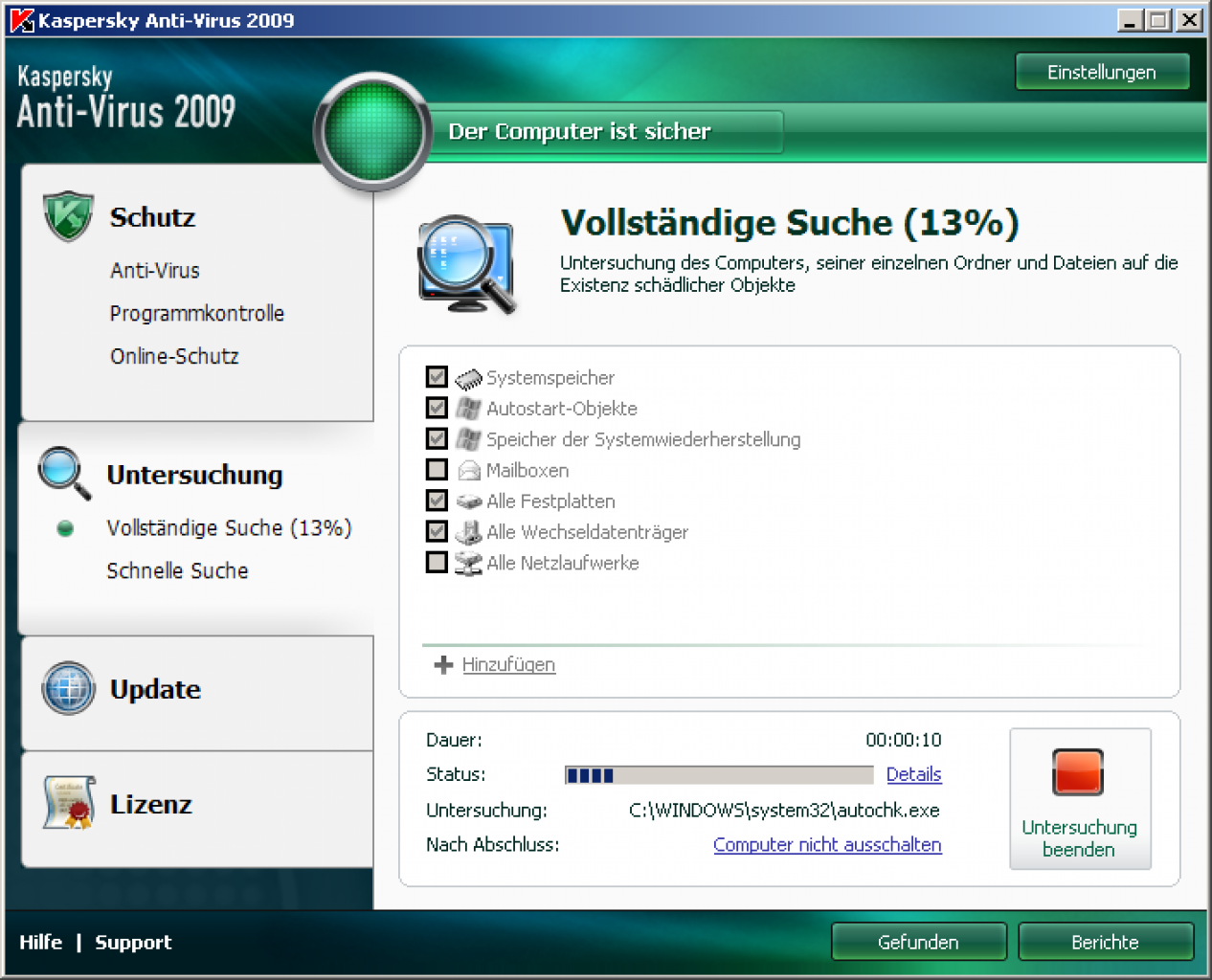The height and width of the screenshot is (980, 1212).
Task: Select Vollständige Suche (13%) in sidebar
Action: (x=229, y=527)
